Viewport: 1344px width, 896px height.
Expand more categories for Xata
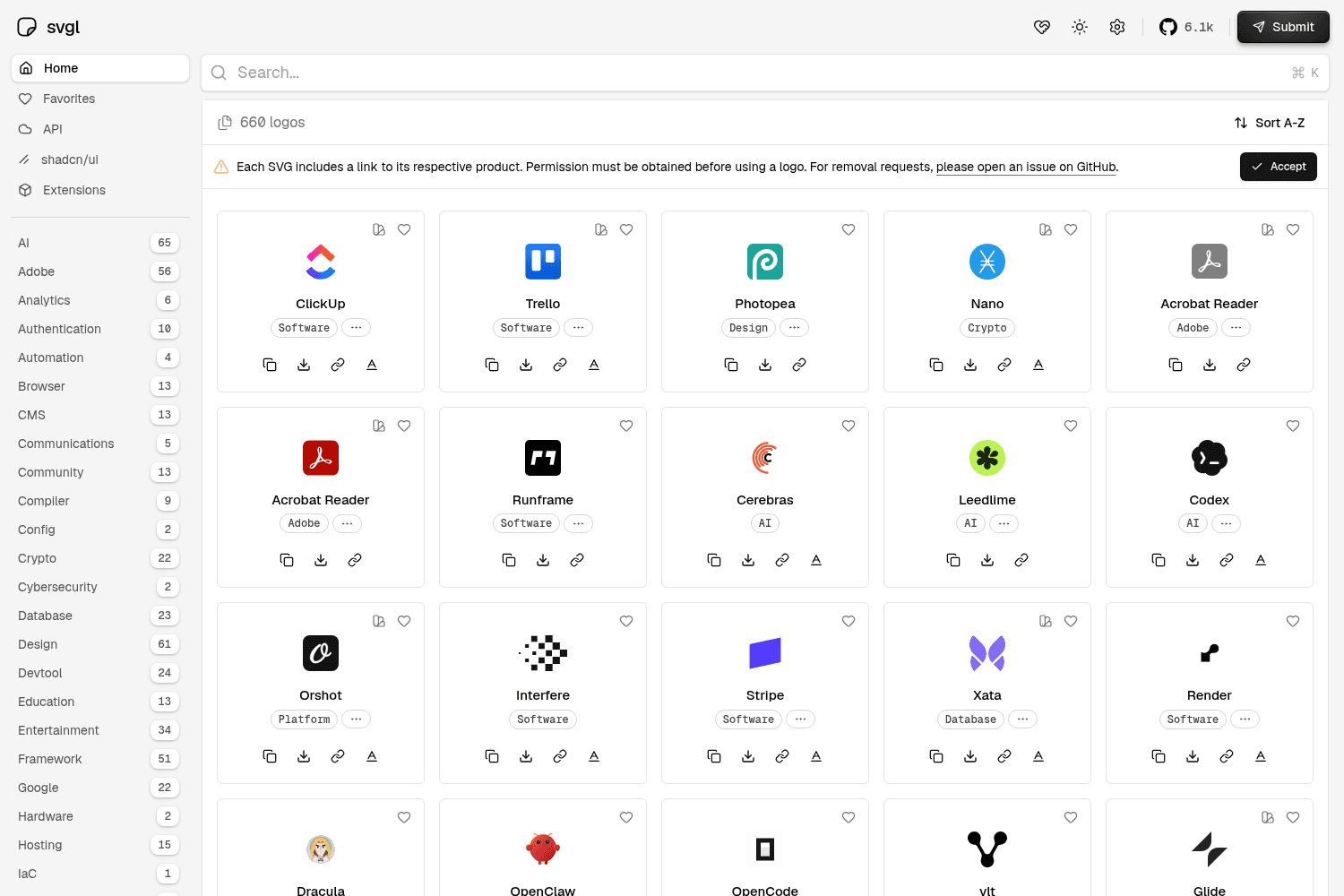1023,719
